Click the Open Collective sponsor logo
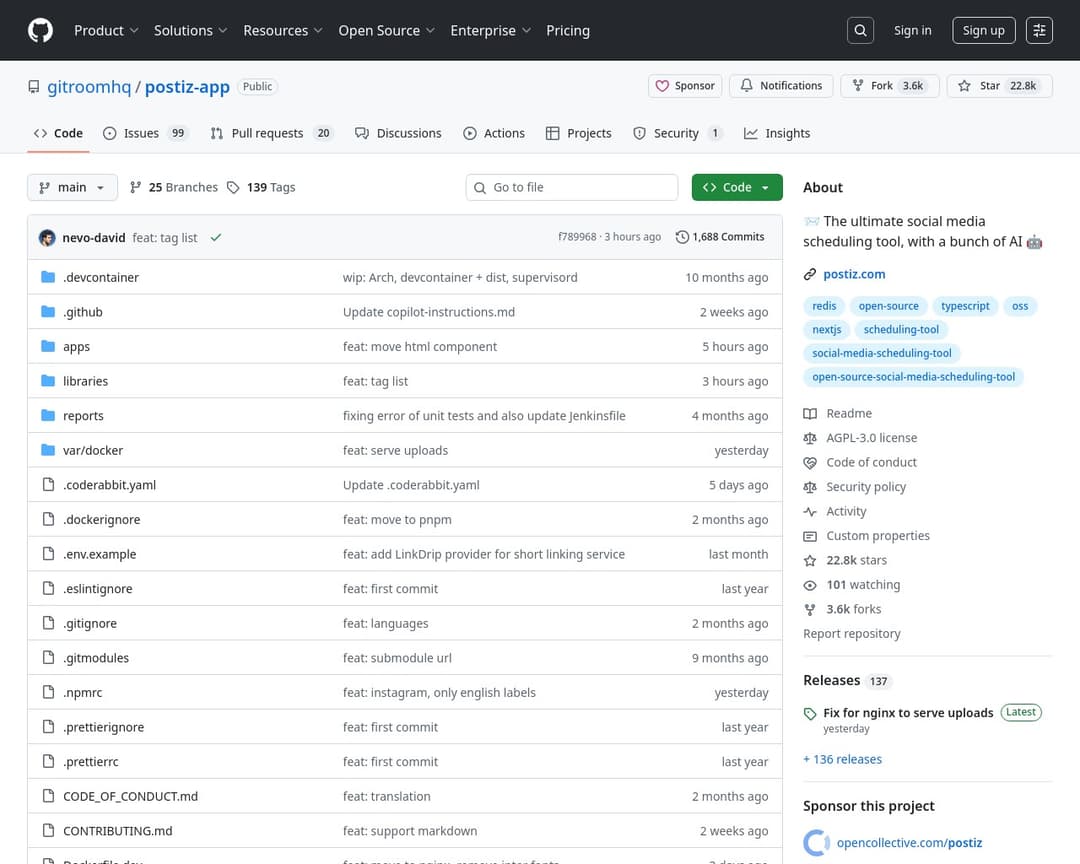The height and width of the screenshot is (864, 1080). point(816,843)
